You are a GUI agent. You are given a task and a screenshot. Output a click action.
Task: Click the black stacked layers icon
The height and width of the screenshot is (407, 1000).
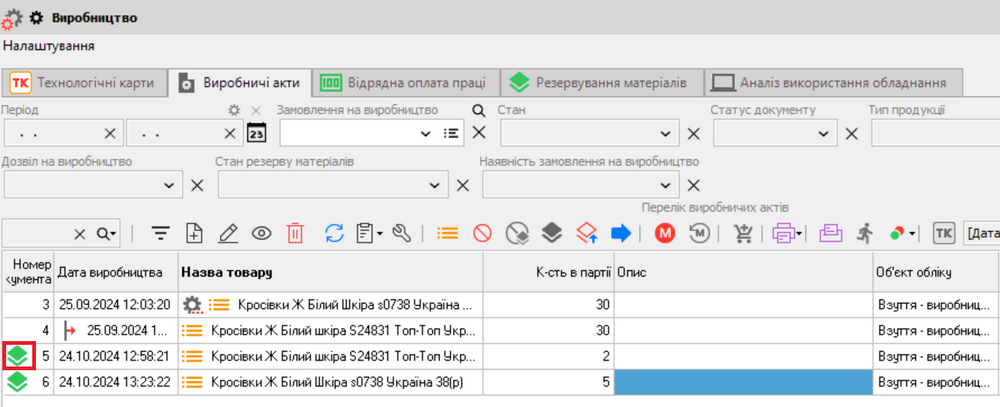coord(552,233)
